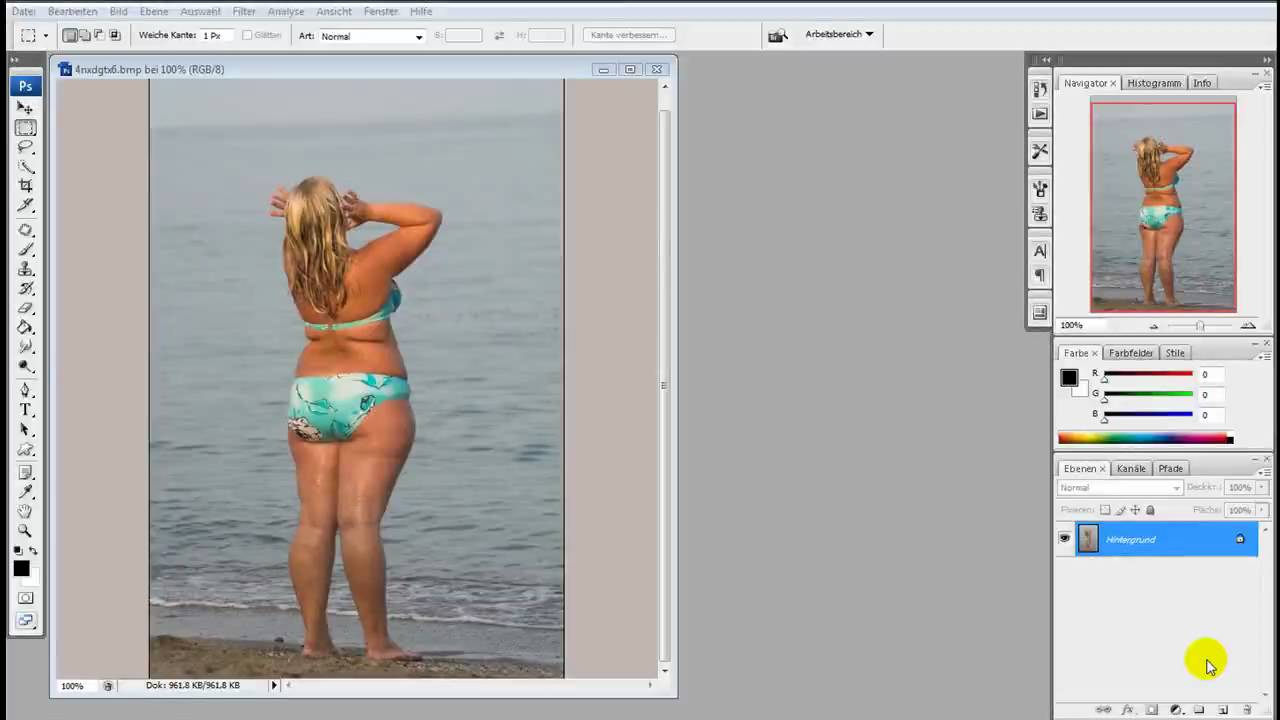Open the Arbeitsbereich workspace dropdown
1280x720 pixels.
(839, 34)
